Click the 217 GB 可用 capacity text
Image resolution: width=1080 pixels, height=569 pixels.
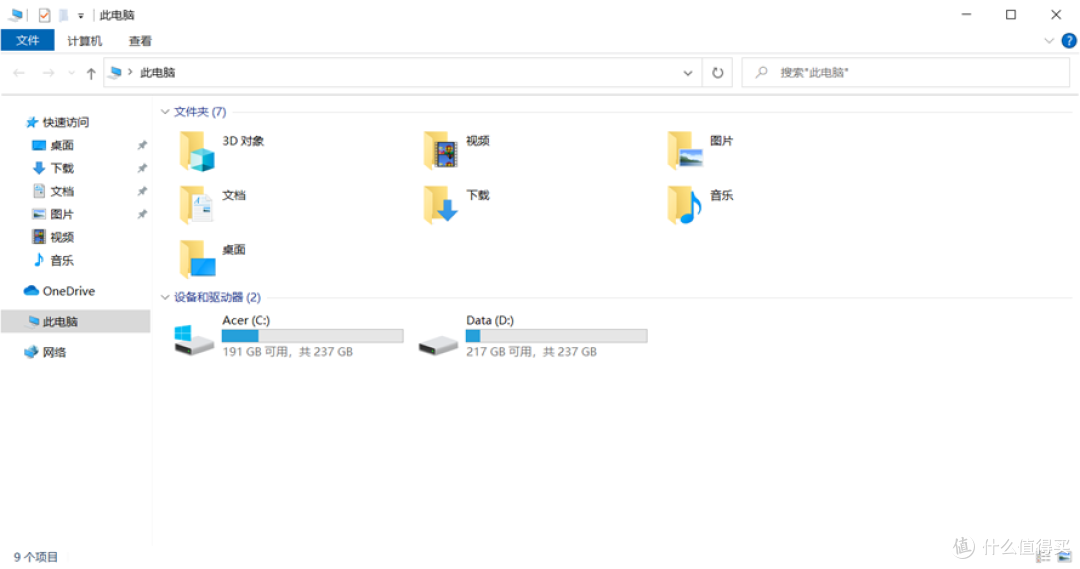(x=531, y=352)
